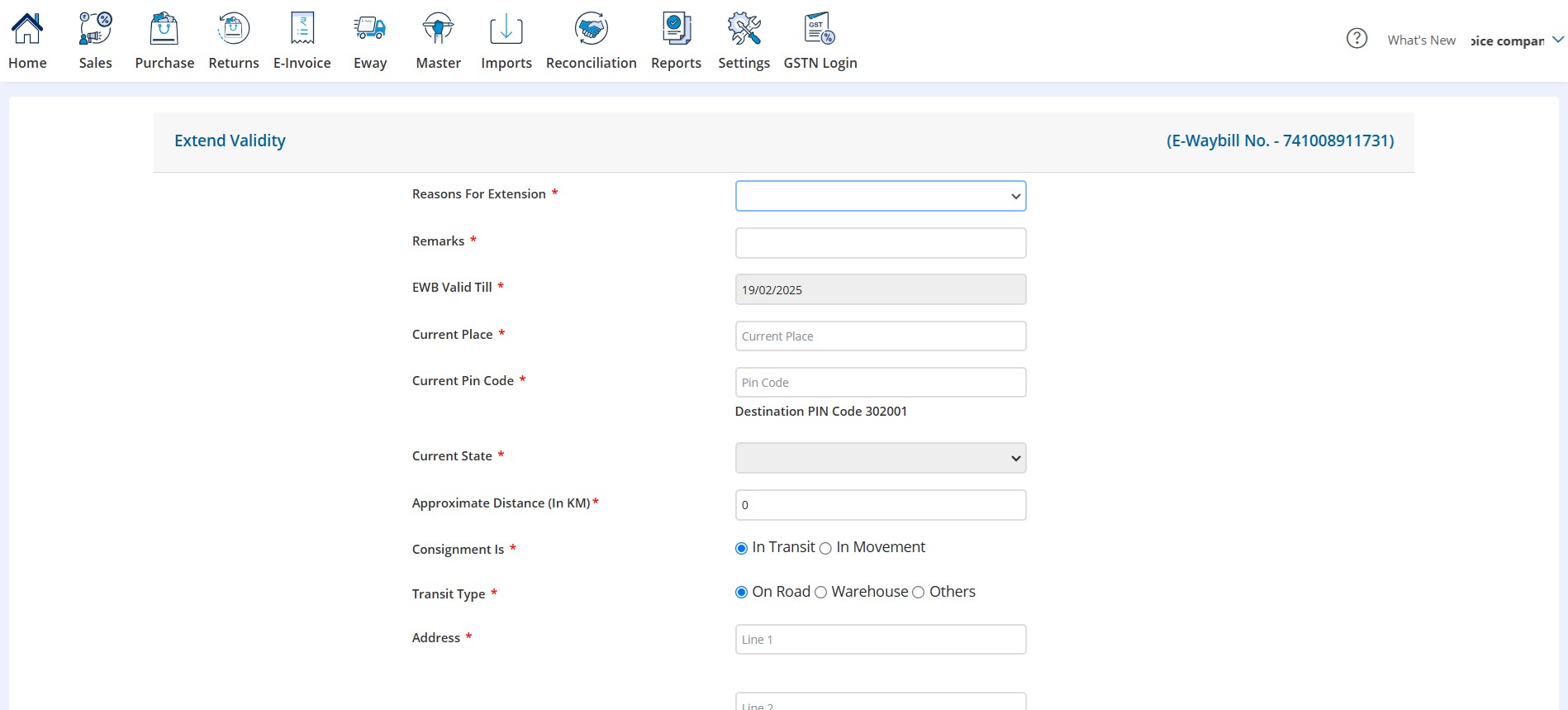
Task: Open Reconciliation menu label
Action: (x=592, y=63)
